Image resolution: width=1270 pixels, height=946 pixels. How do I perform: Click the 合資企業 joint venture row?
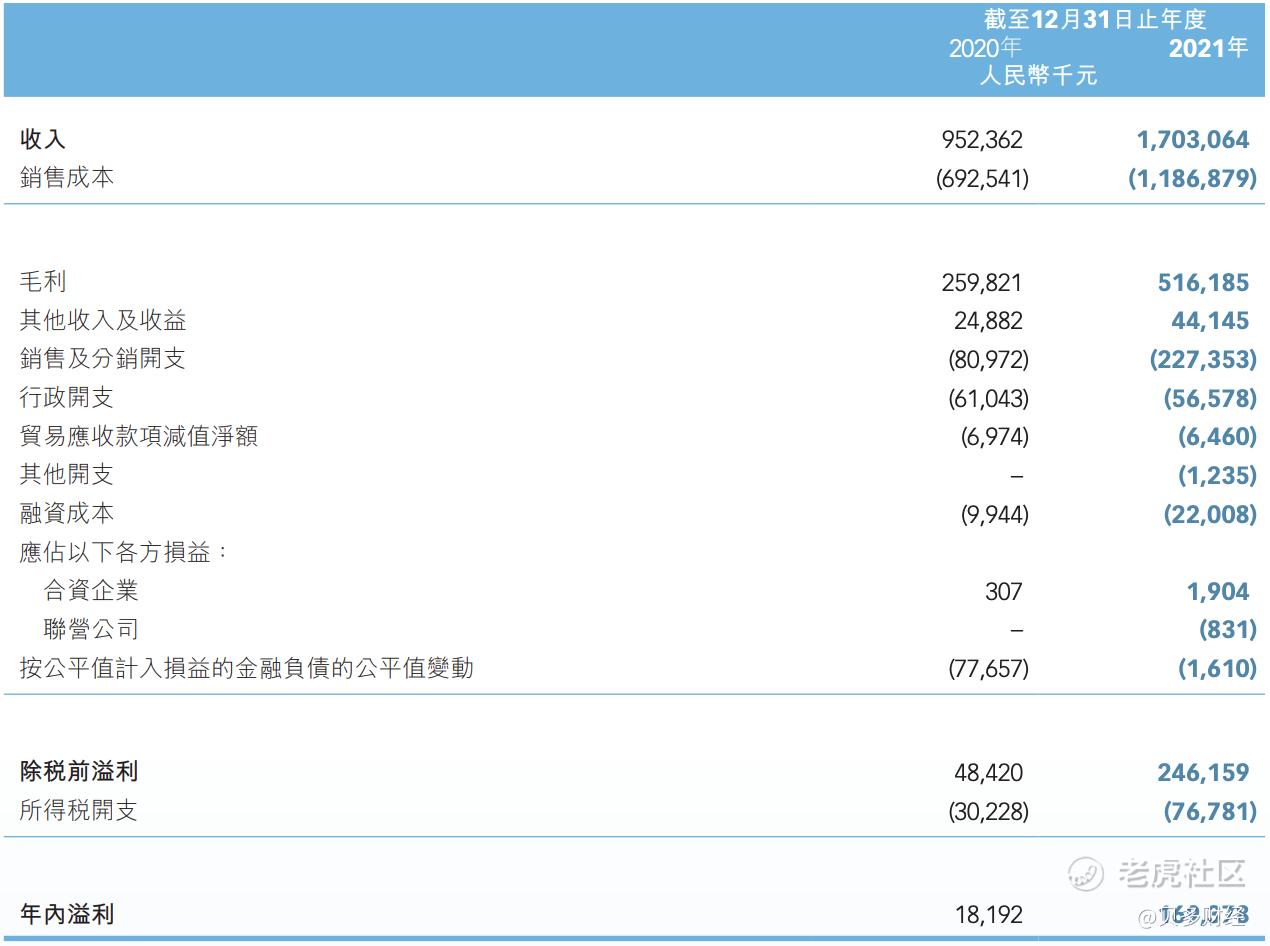90,591
